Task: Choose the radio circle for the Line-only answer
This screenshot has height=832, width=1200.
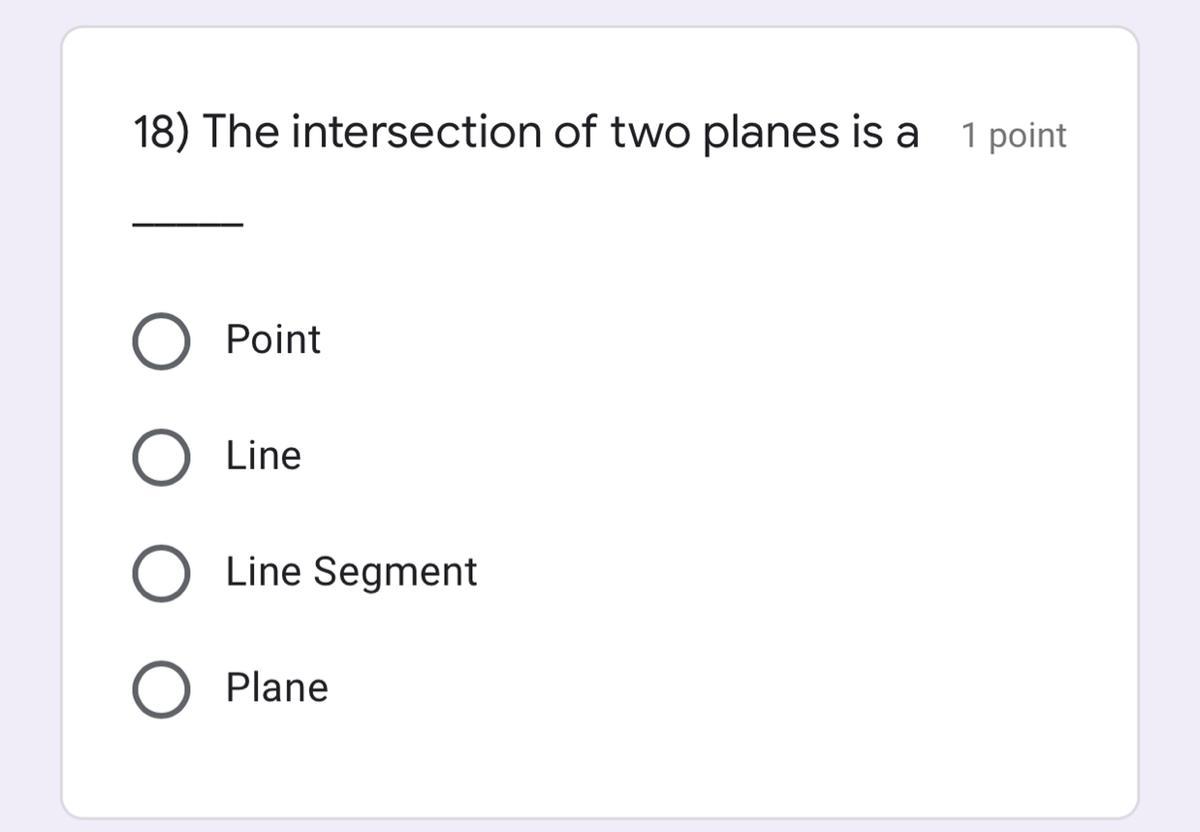Action: 160,457
